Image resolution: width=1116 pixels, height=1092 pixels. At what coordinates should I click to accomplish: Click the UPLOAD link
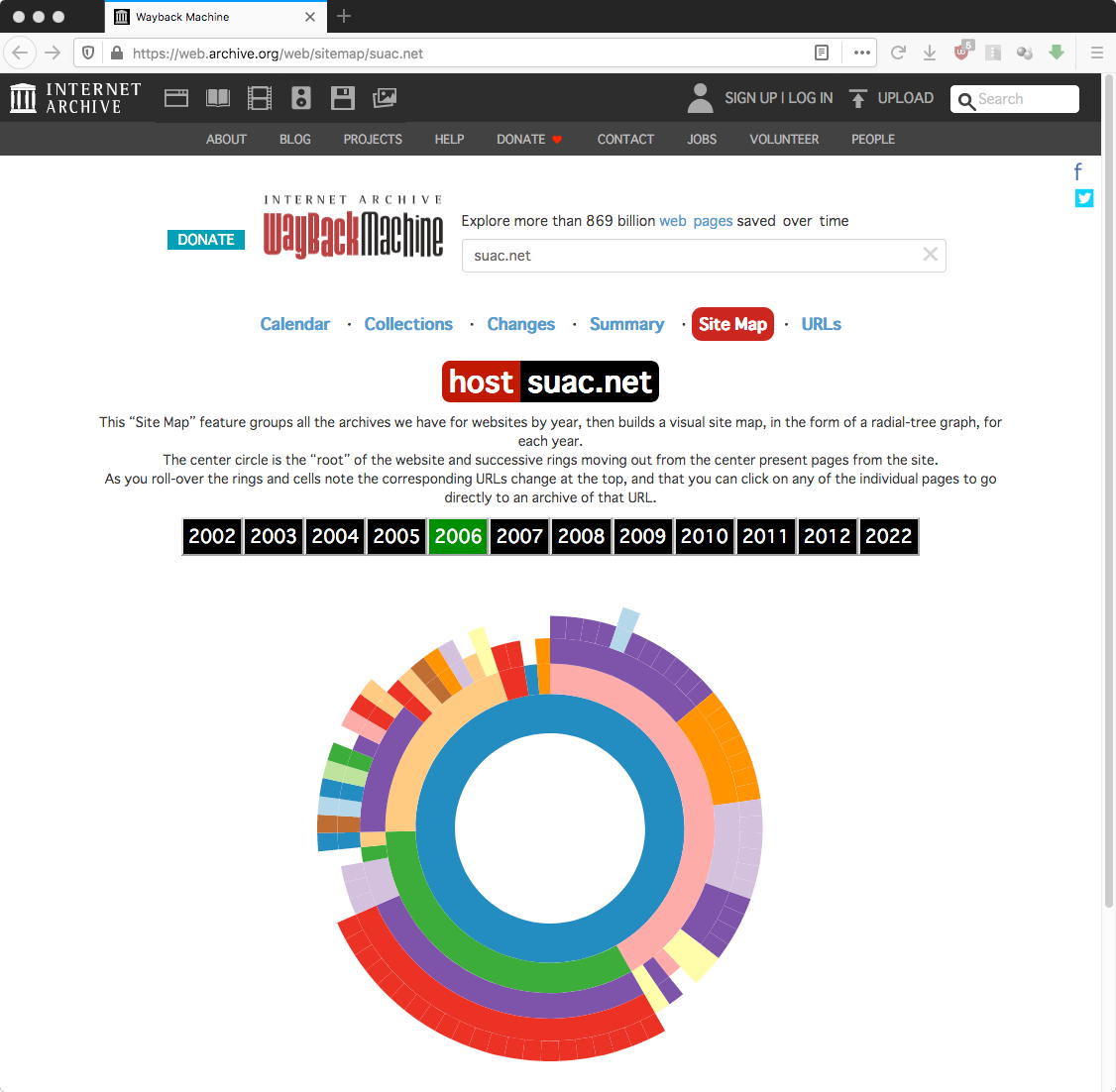[x=905, y=98]
